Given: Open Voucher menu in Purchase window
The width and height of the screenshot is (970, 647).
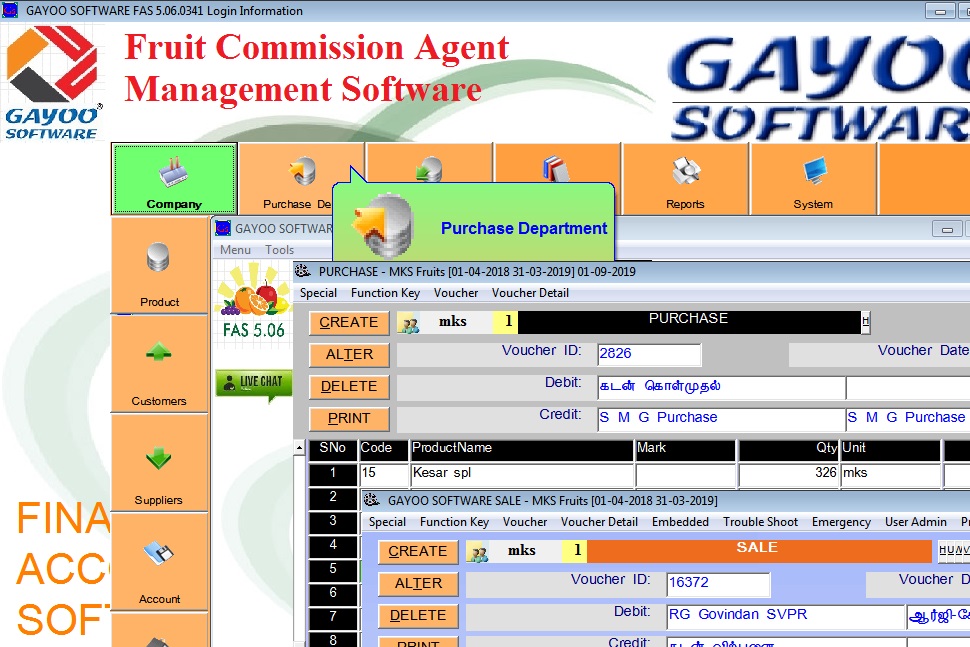Looking at the screenshot, I should tap(456, 293).
